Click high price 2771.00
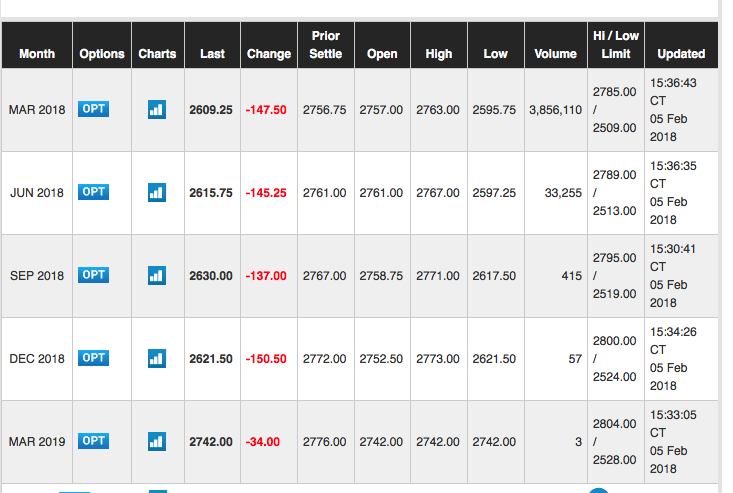Image resolution: width=733 pixels, height=493 pixels. 438,276
